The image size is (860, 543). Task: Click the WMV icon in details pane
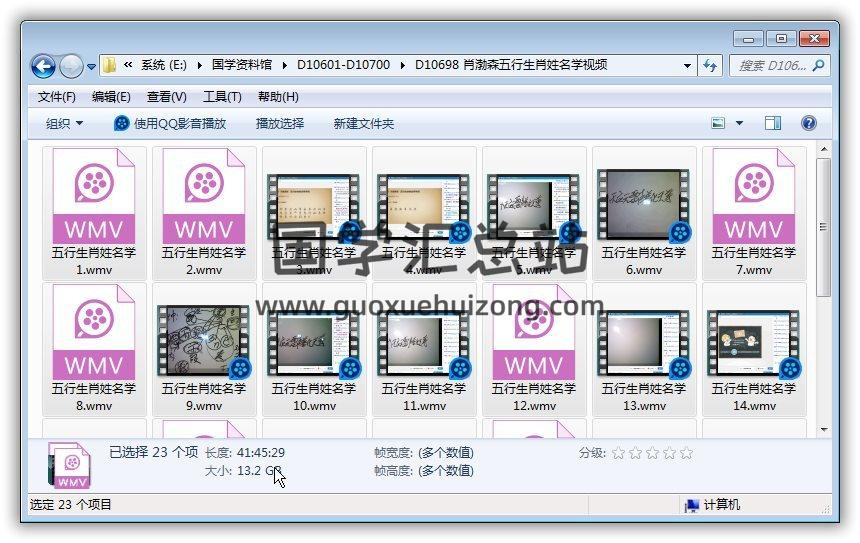69,465
